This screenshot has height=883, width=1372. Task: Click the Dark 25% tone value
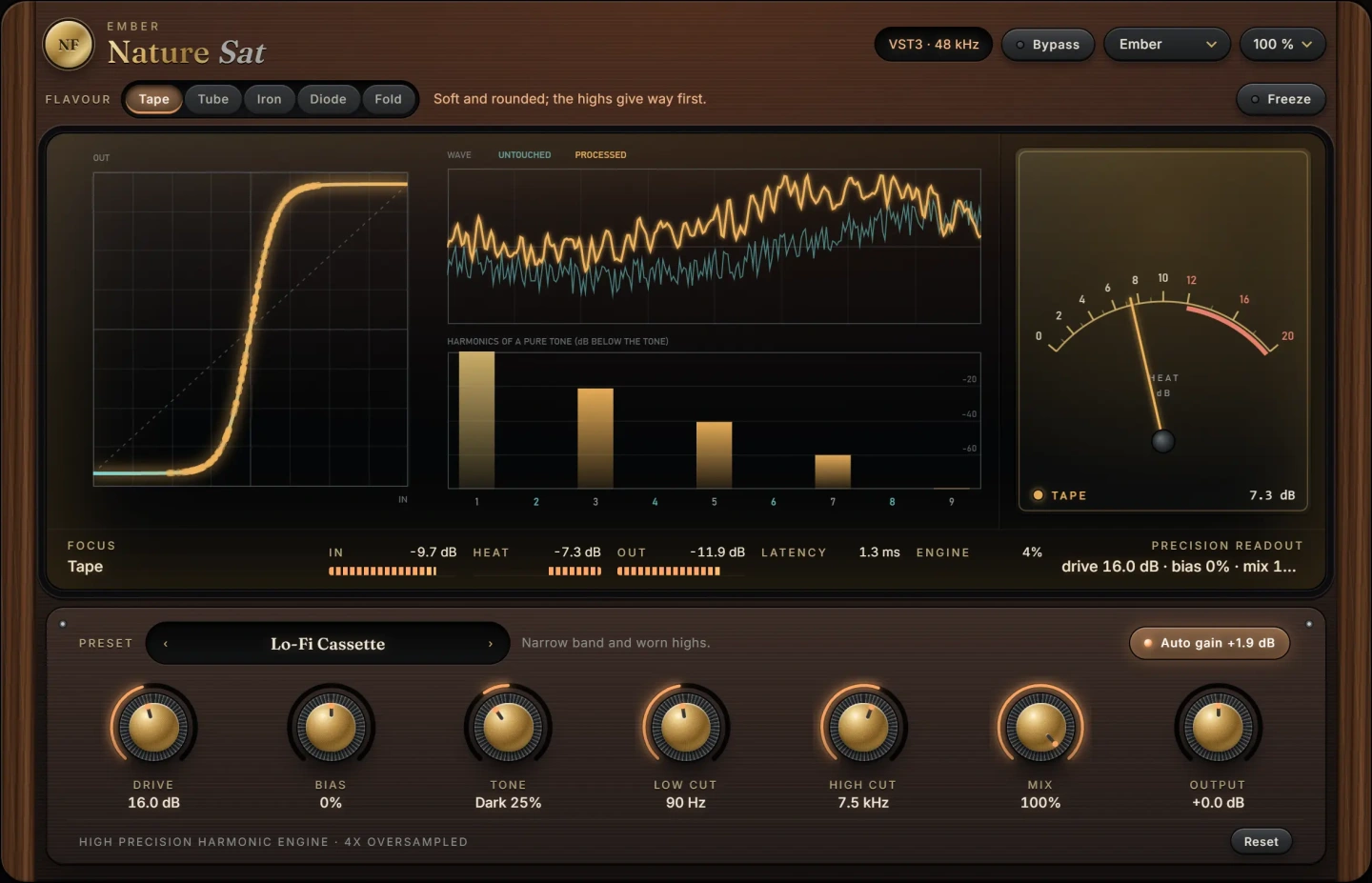coord(508,803)
